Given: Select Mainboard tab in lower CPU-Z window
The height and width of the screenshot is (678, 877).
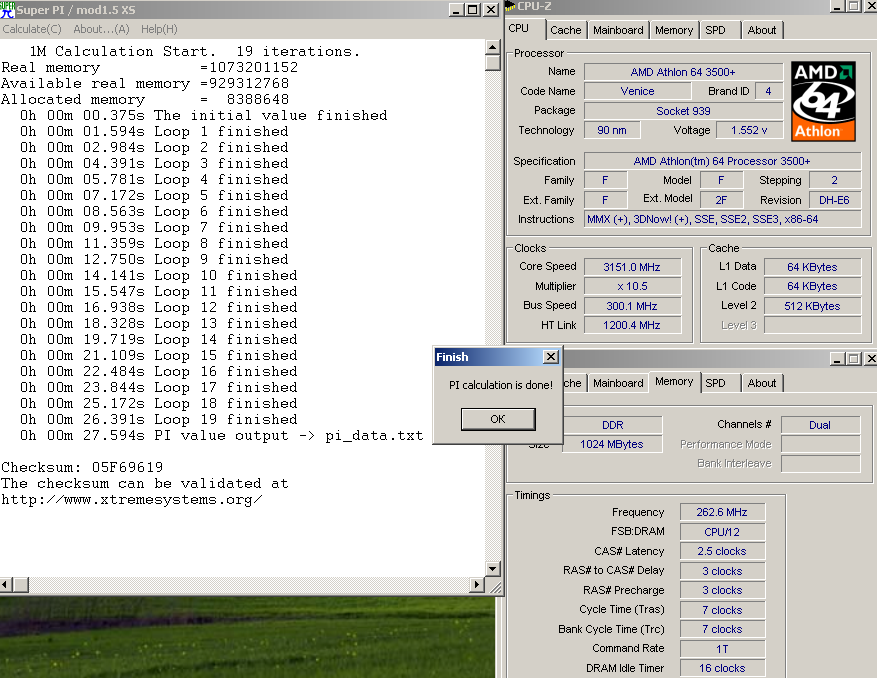Looking at the screenshot, I should click(x=618, y=383).
